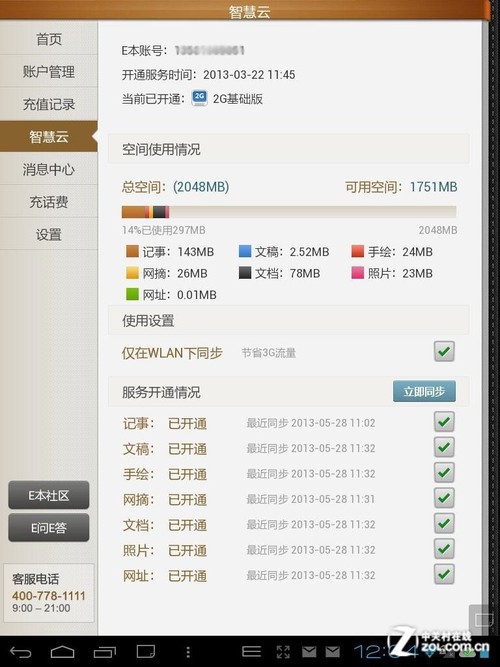The image size is (500, 667).
Task: Toggle sync checkbox for 记事
Action: 444,422
